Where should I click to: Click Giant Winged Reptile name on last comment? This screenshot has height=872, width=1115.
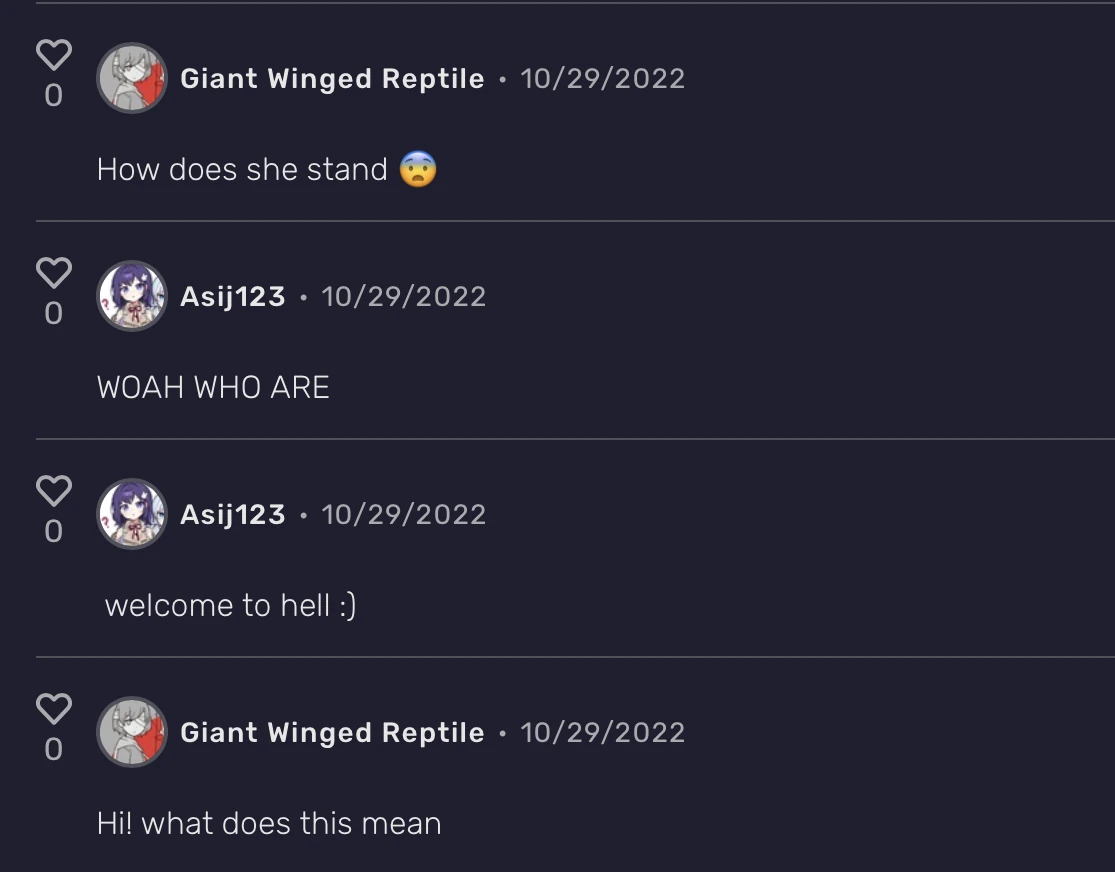pos(332,733)
